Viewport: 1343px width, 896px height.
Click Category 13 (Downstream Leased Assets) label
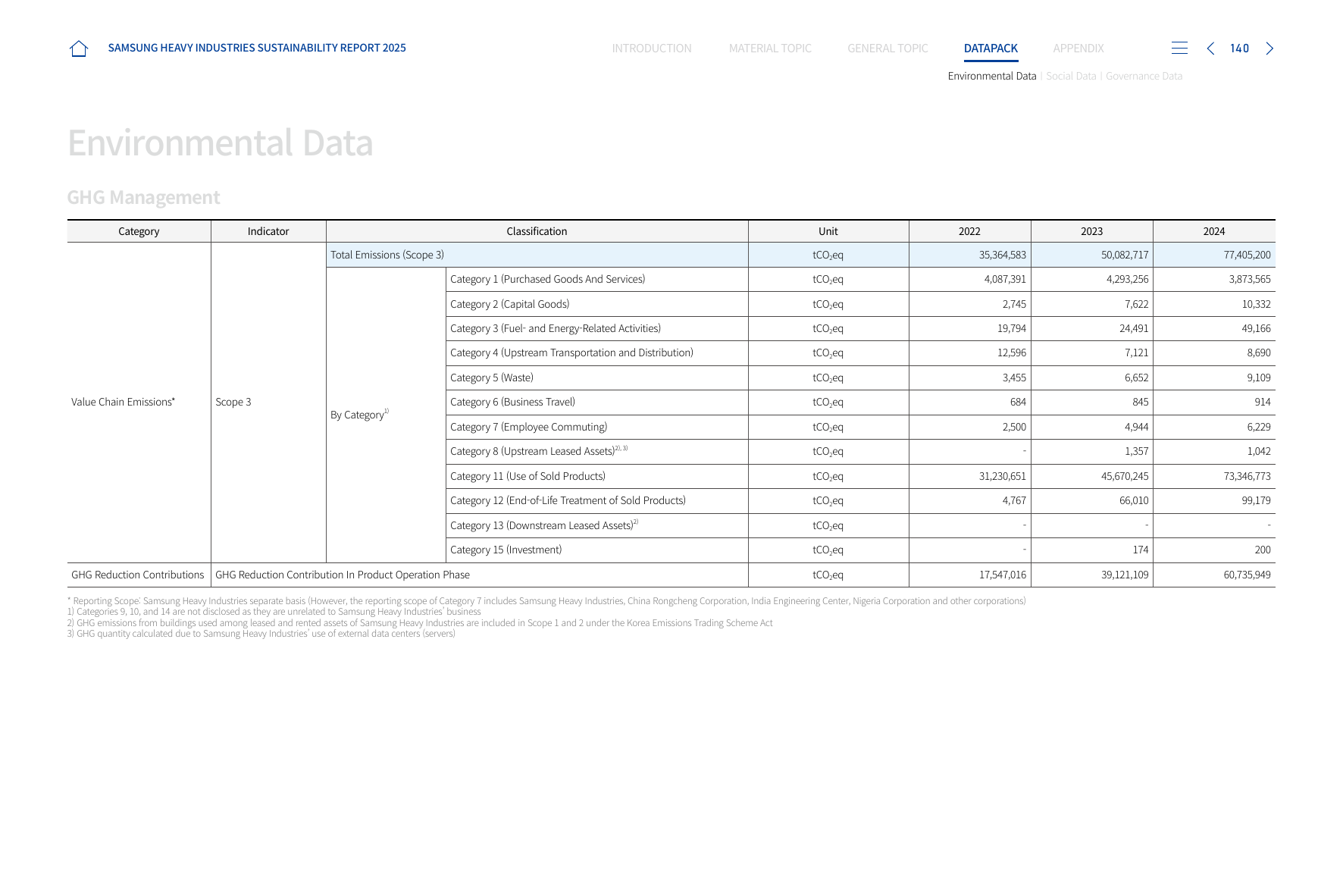pos(544,525)
